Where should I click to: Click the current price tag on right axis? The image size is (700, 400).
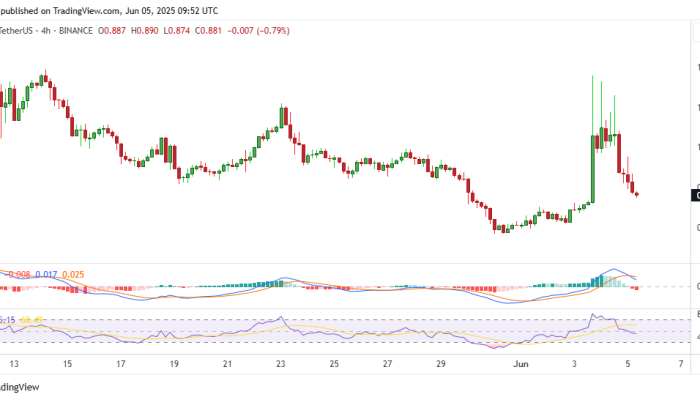click(696, 196)
